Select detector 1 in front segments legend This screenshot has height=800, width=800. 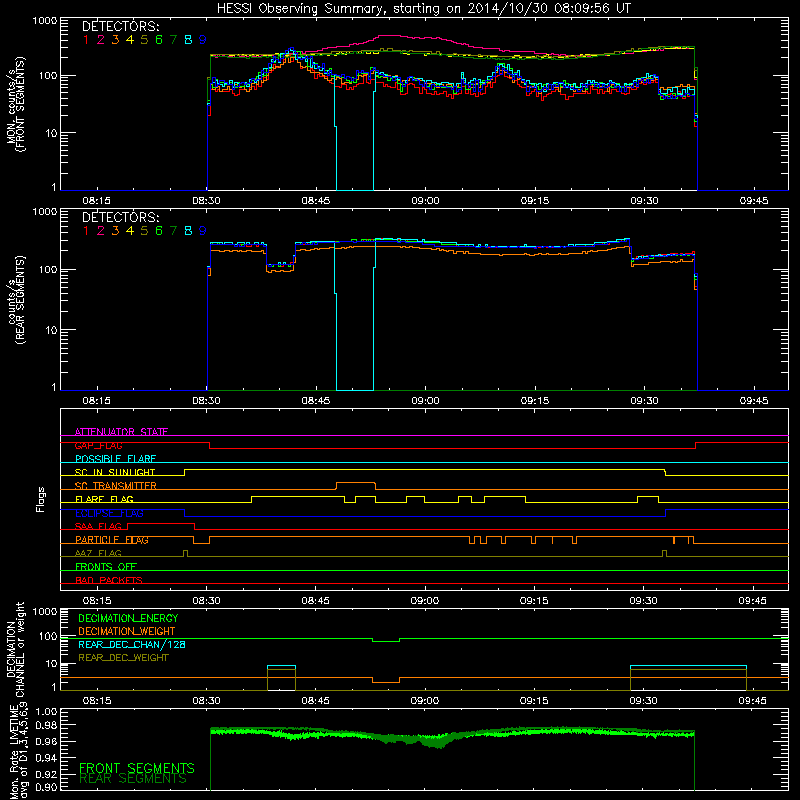pos(86,39)
